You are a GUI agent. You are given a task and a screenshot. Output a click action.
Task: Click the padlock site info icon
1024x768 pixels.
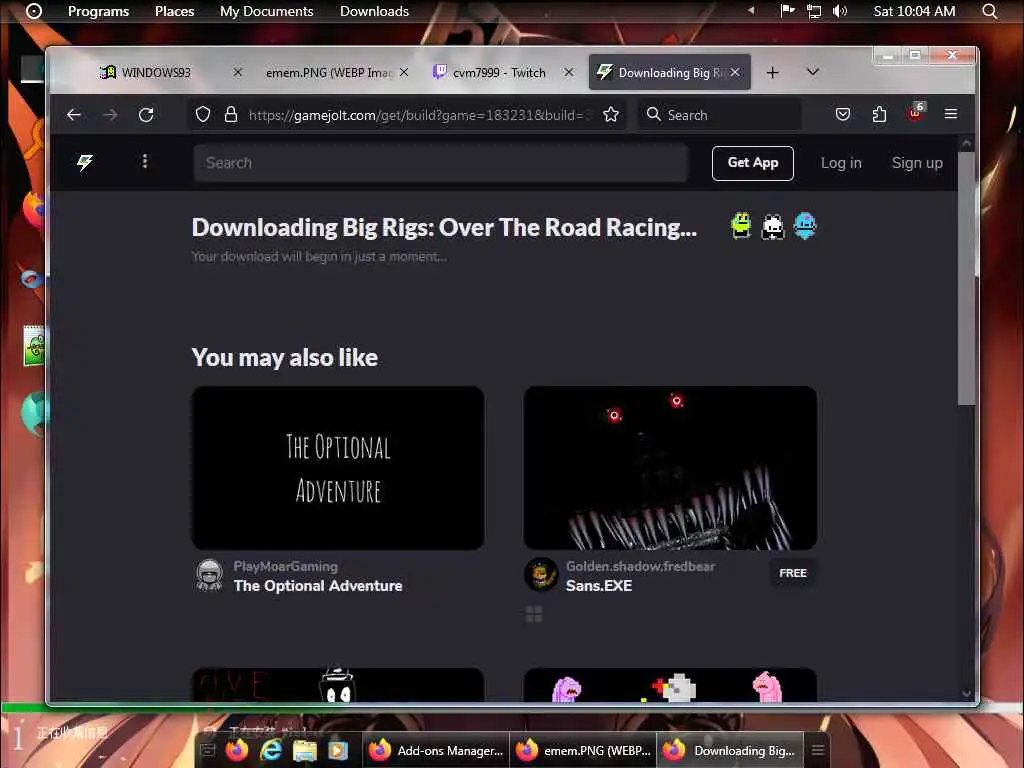click(x=231, y=115)
